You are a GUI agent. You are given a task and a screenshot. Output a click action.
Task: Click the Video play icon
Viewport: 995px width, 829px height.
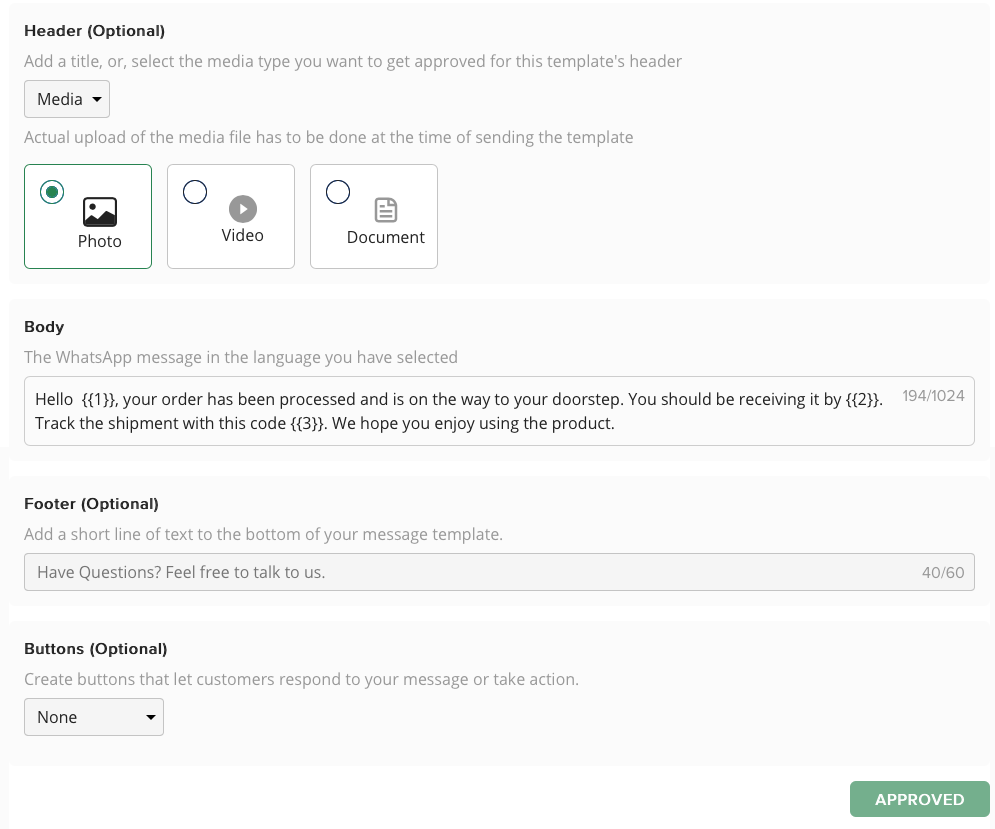[x=242, y=209]
